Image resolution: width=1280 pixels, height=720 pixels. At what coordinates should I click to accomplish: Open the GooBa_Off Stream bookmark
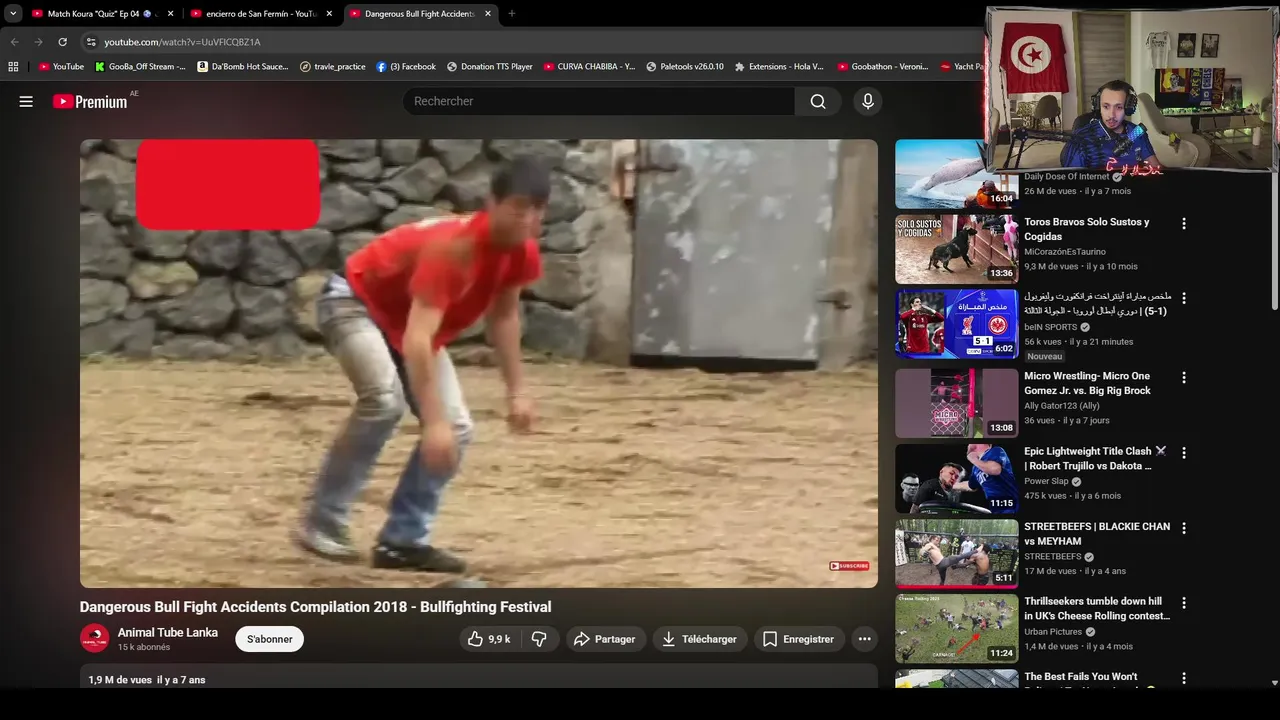click(141, 67)
